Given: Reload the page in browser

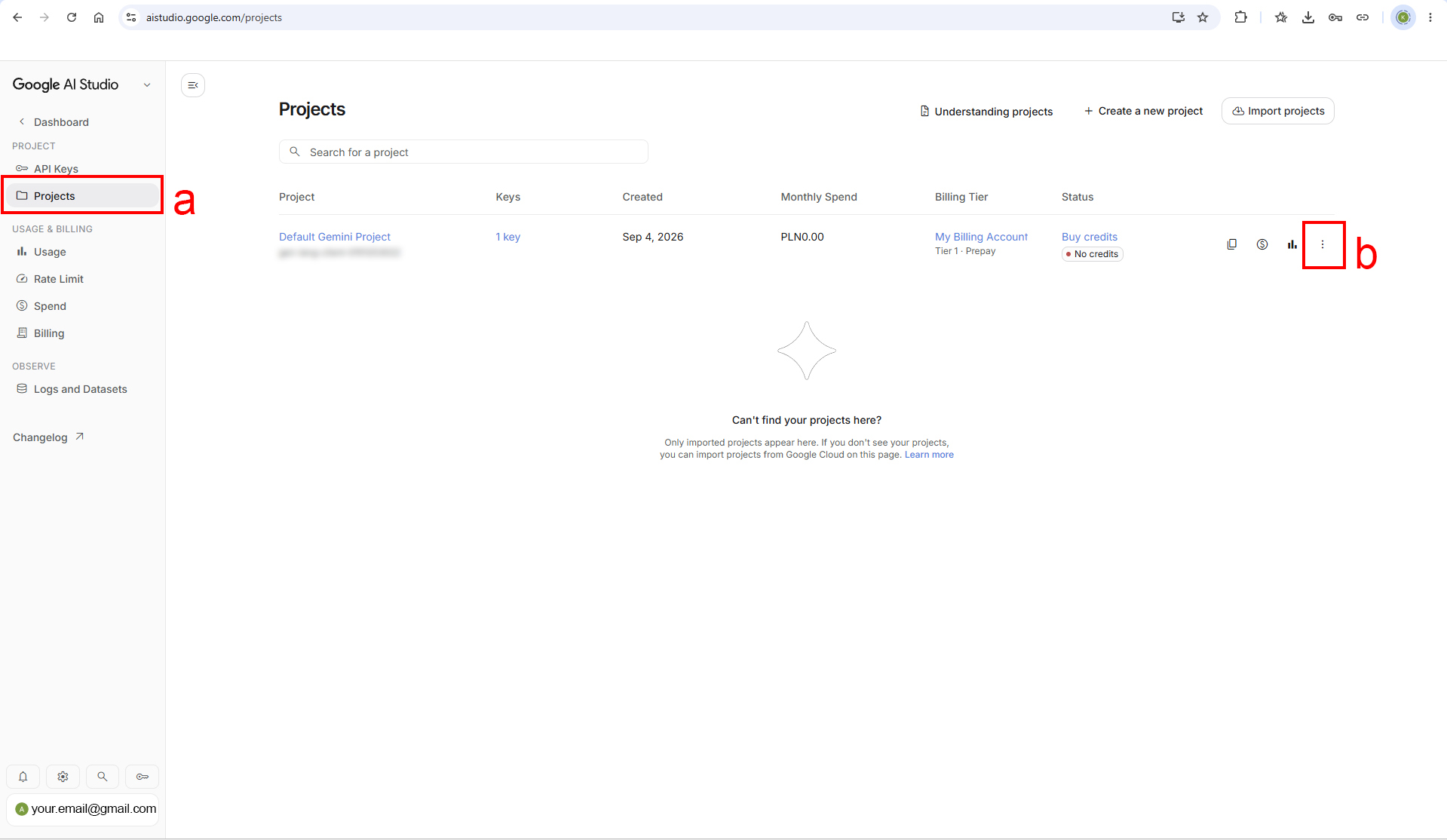Looking at the screenshot, I should click(x=72, y=17).
